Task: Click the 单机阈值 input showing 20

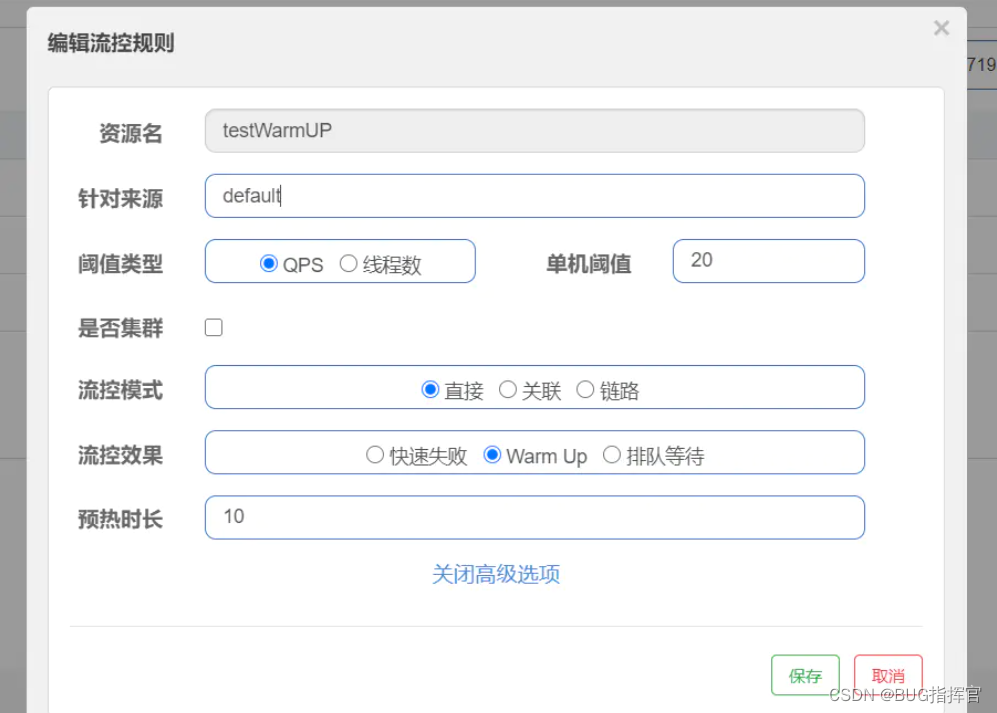Action: click(x=767, y=261)
